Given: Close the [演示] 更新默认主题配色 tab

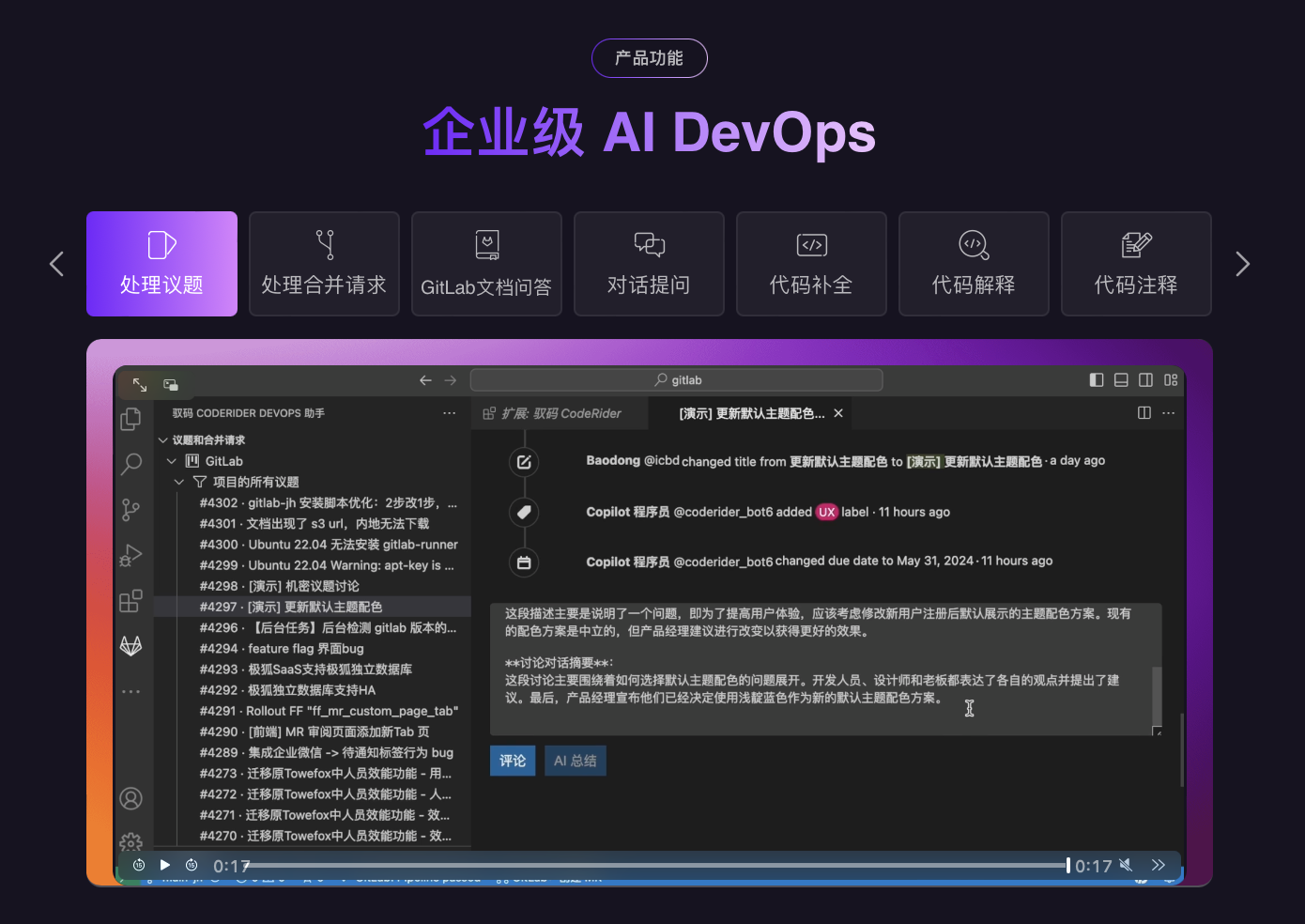Looking at the screenshot, I should (x=838, y=413).
